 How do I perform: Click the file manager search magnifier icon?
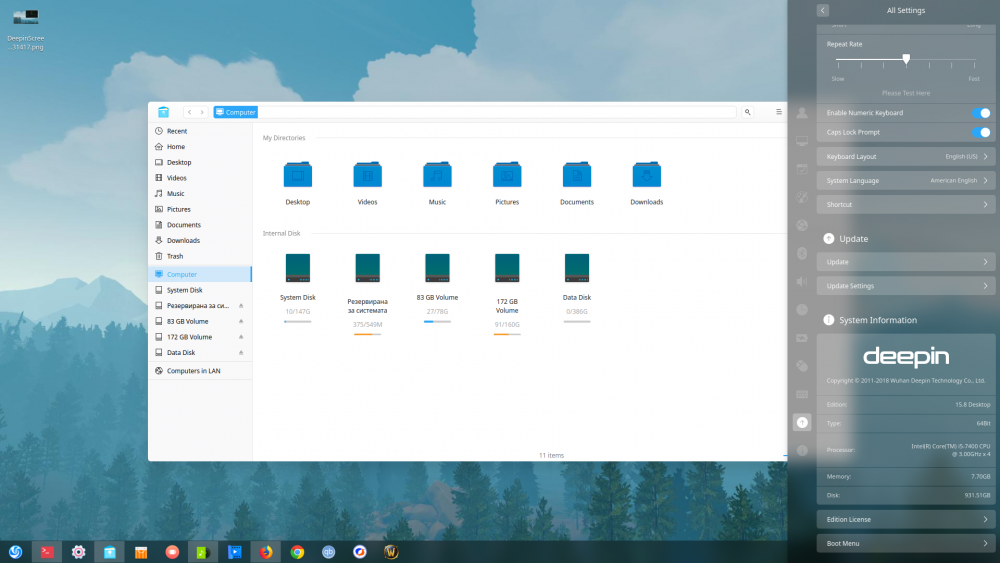747,112
